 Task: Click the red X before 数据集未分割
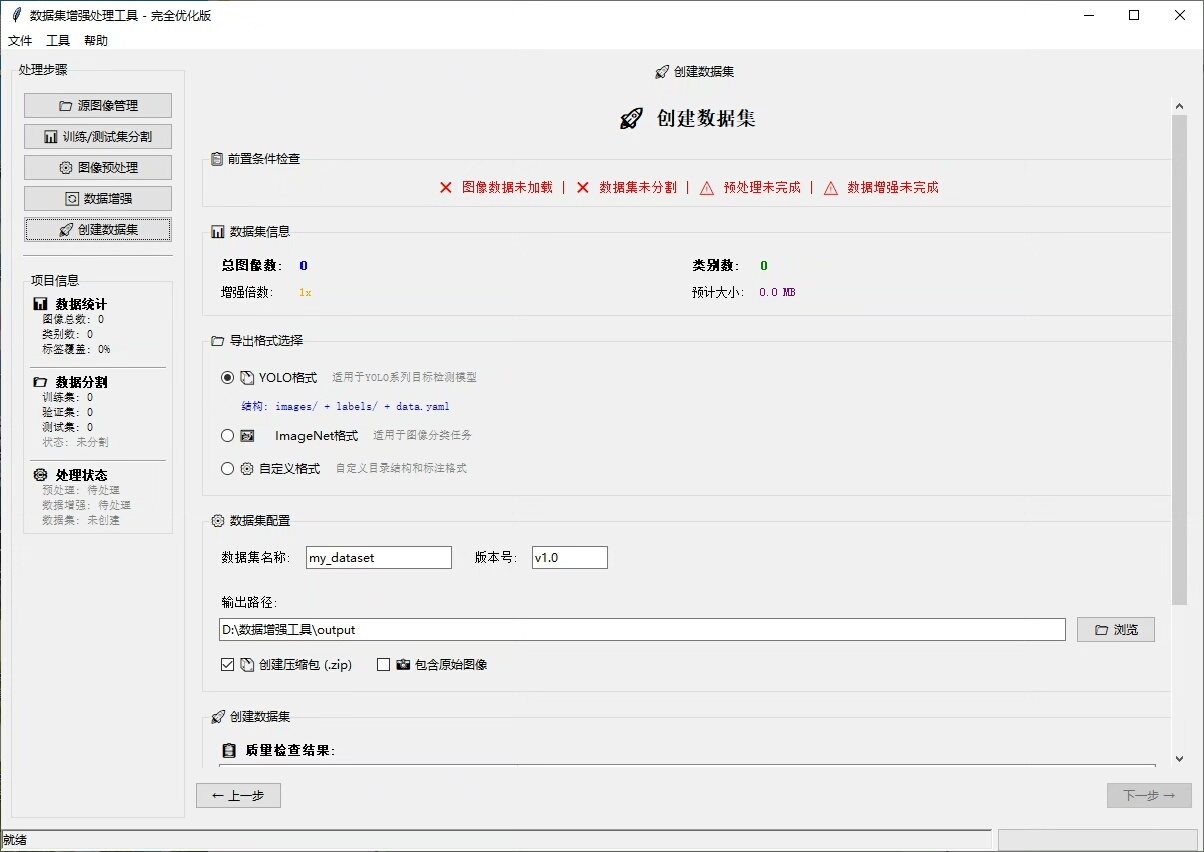click(583, 187)
